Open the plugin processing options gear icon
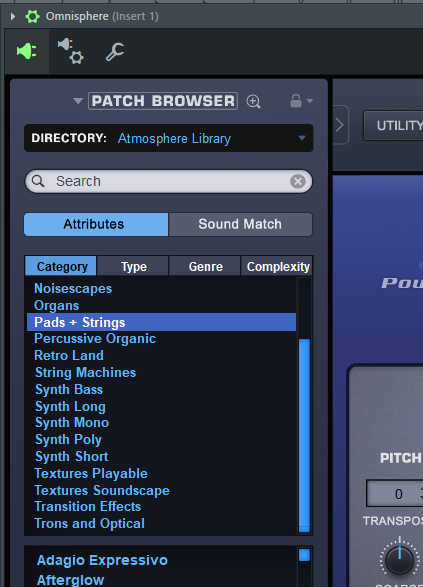The width and height of the screenshot is (423, 587). tap(71, 51)
